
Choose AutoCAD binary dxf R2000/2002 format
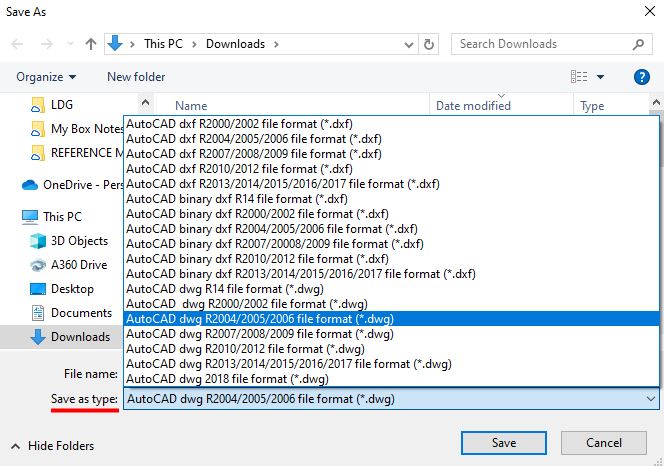point(391,214)
